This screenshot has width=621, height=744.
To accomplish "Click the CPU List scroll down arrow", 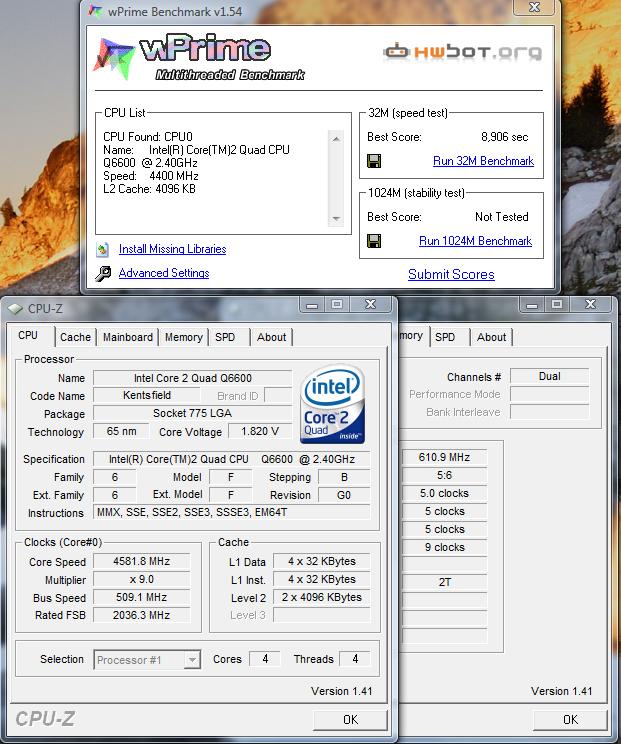I will click(336, 218).
